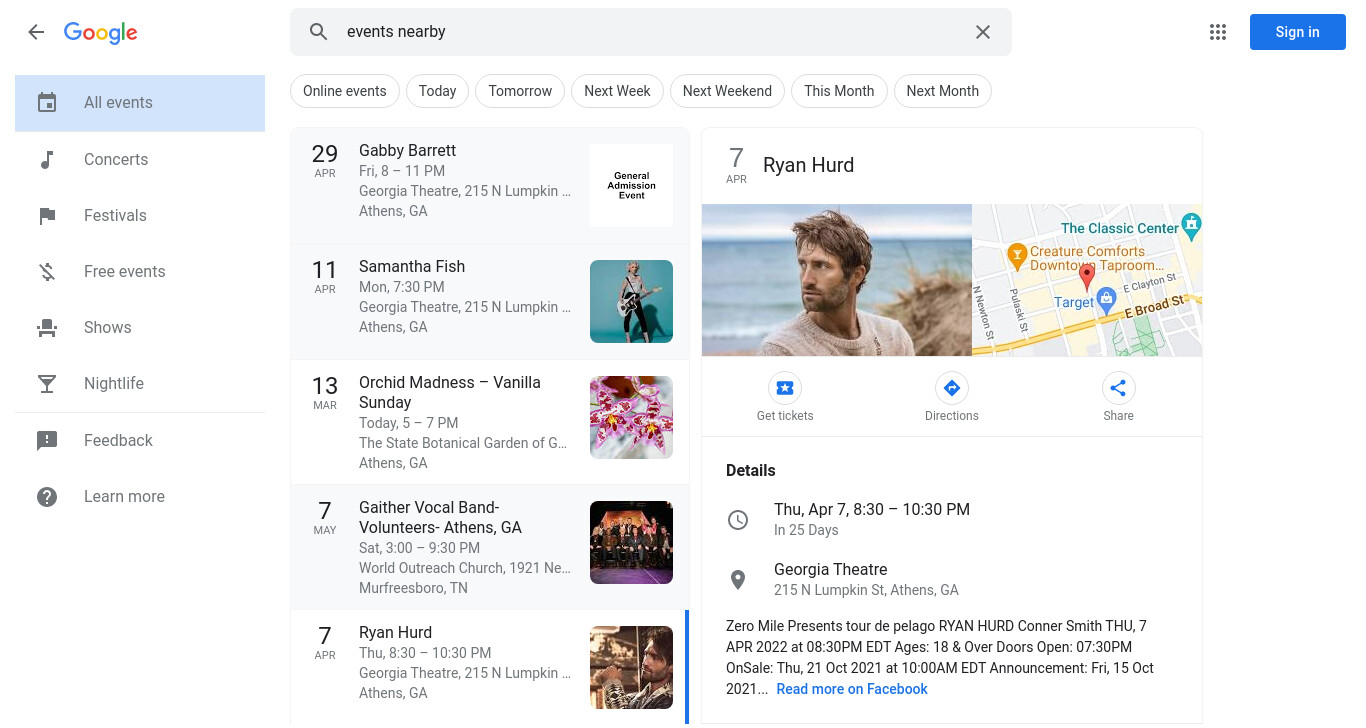The height and width of the screenshot is (728, 1366).
Task: Open the Google logo homepage link
Action: [101, 33]
